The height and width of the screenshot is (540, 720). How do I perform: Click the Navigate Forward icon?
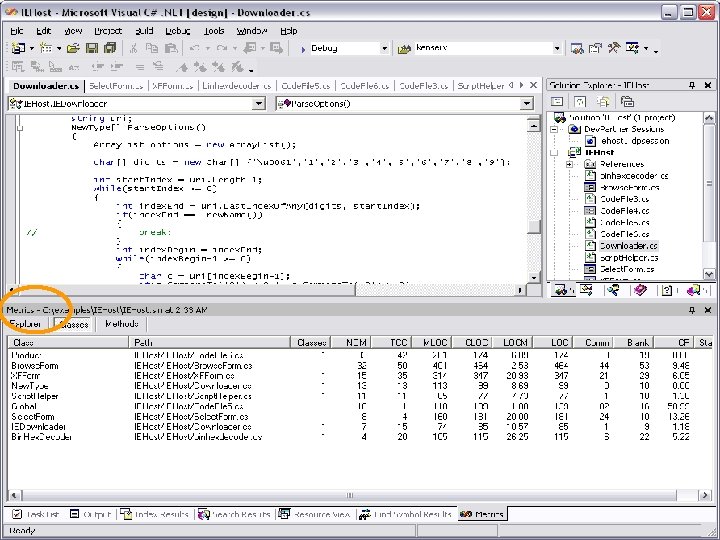click(x=276, y=48)
